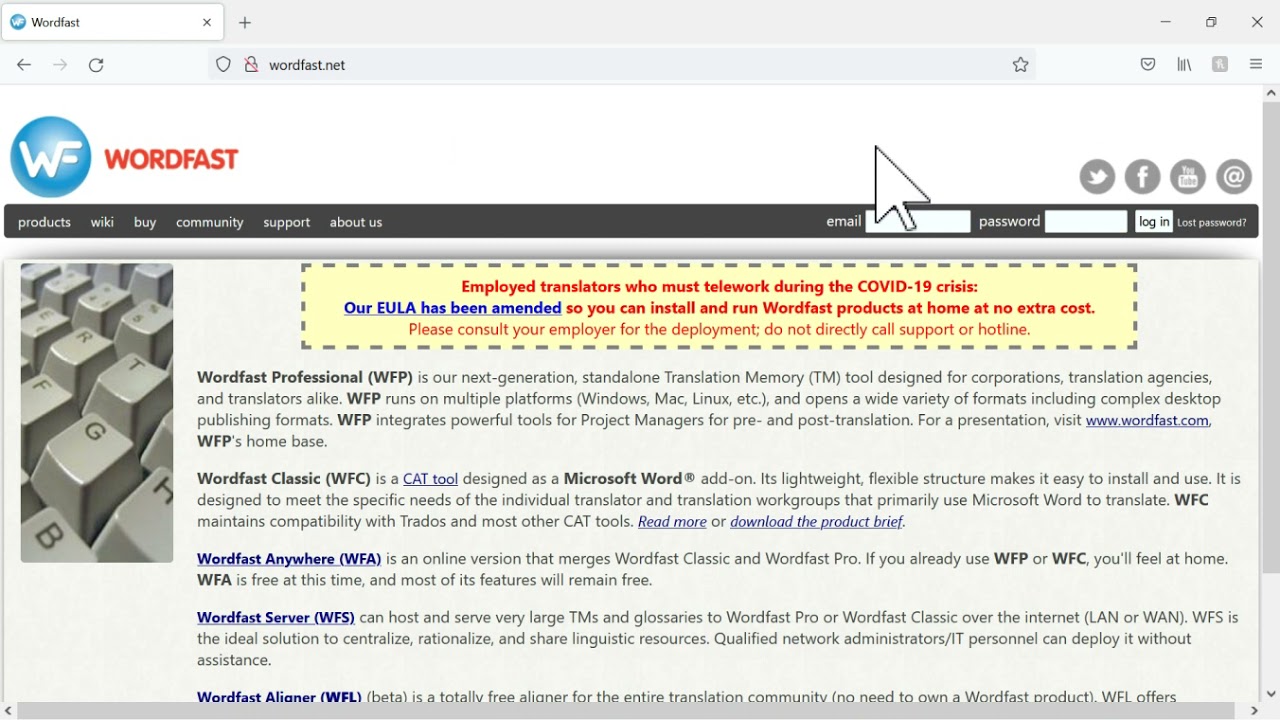The image size is (1280, 720).
Task: Click the account avatar icon in toolbar
Action: click(x=1220, y=65)
